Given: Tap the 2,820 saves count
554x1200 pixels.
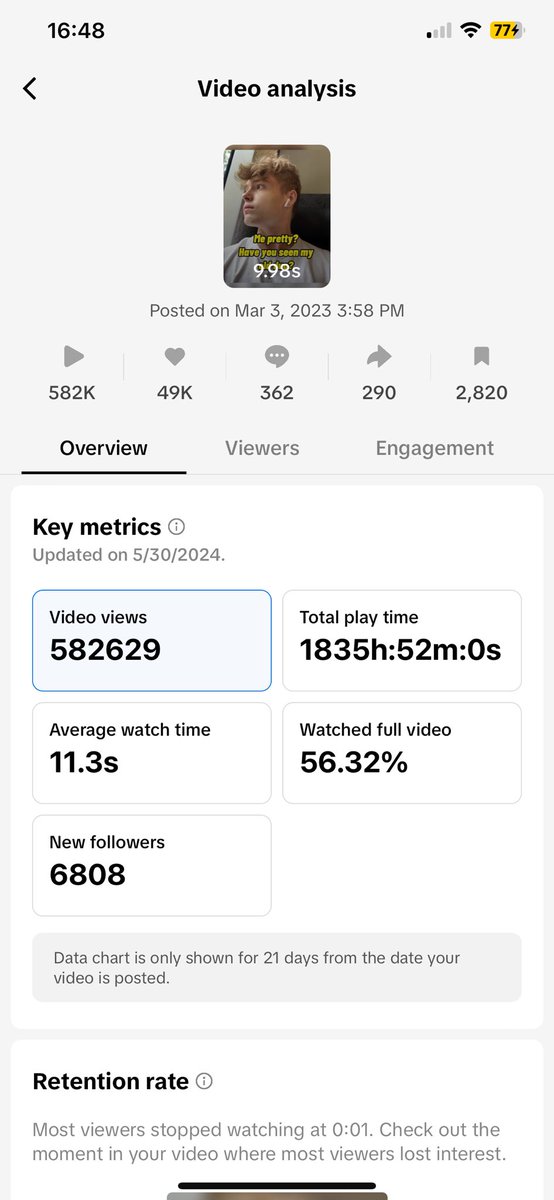Looking at the screenshot, I should pyautogui.click(x=481, y=393).
